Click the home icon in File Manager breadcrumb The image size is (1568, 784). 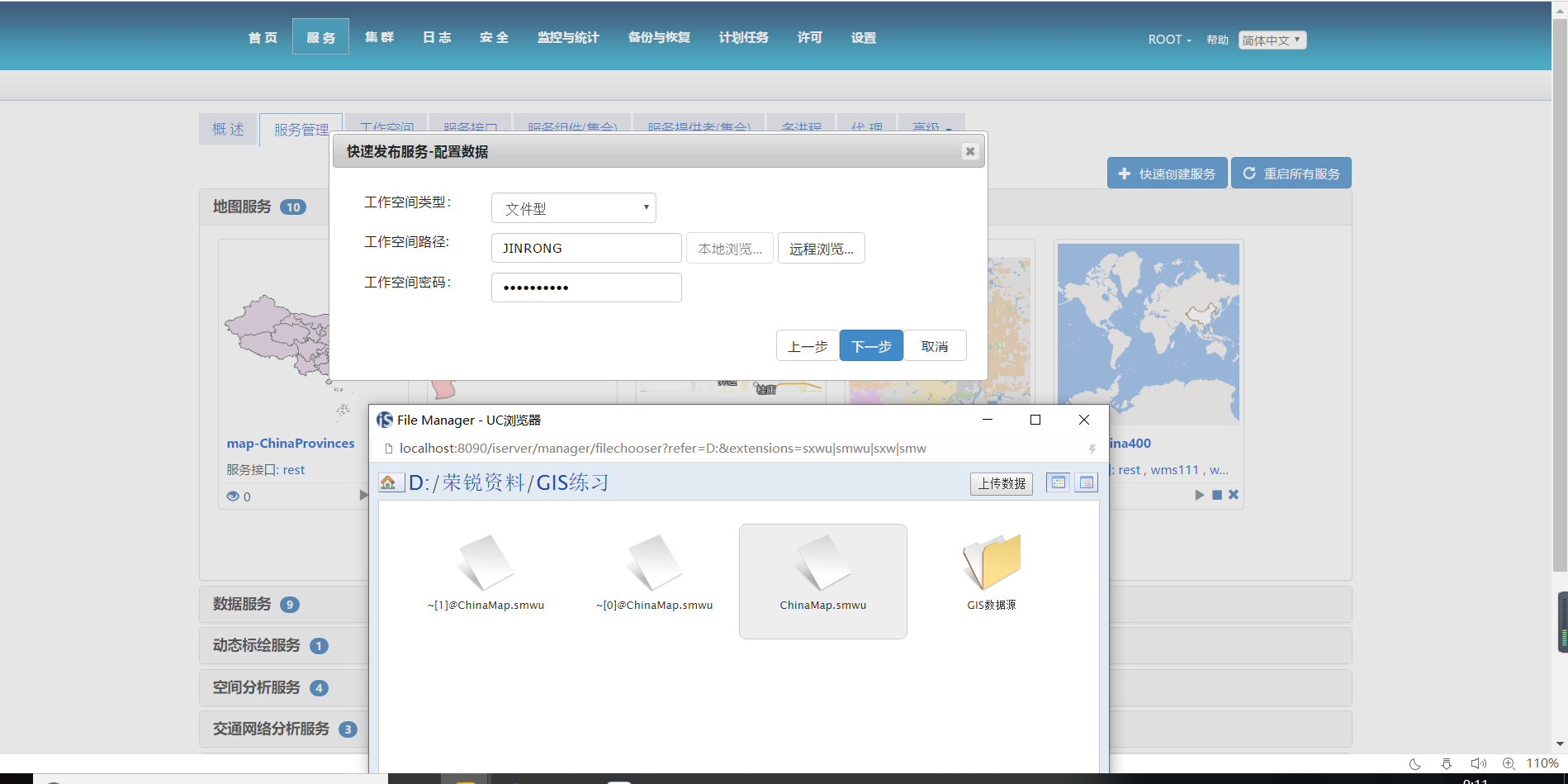(x=390, y=482)
